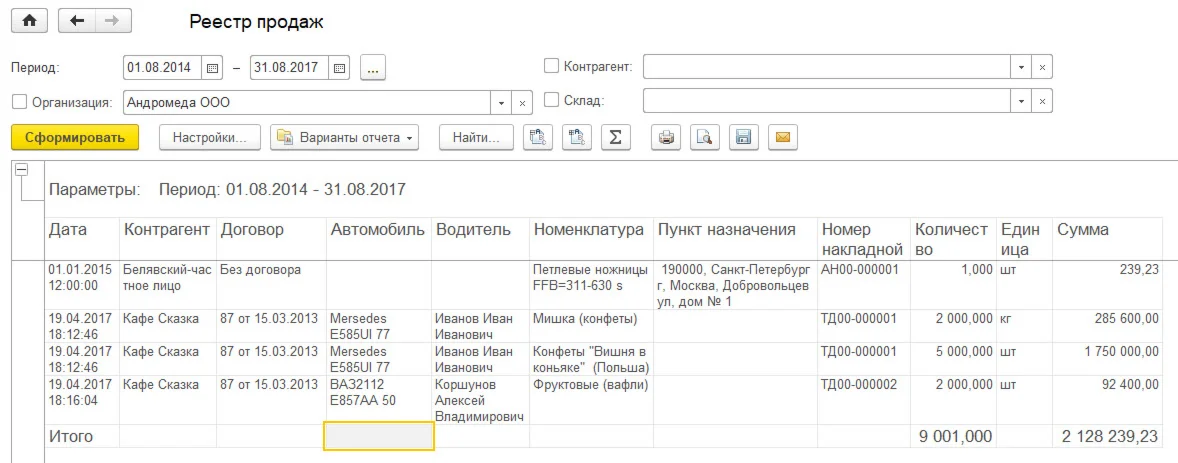Open Варианты отчета dropdown menu
The image size is (1178, 463).
(x=344, y=138)
